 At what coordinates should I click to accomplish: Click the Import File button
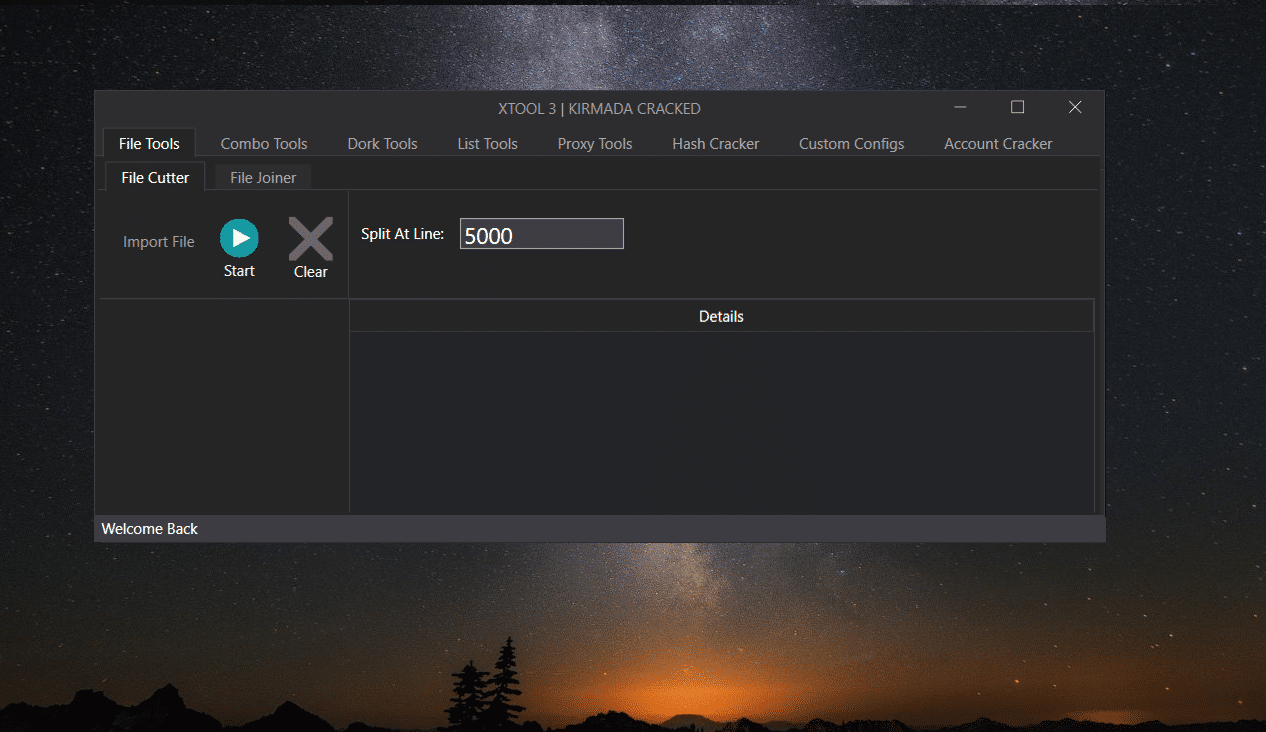159,242
